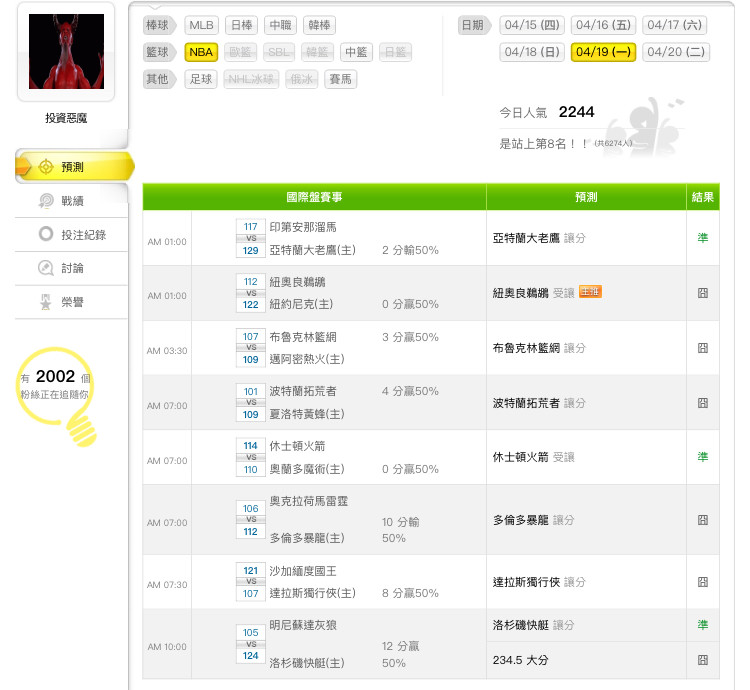
Task: Select the 足球 filter
Action: 201,79
